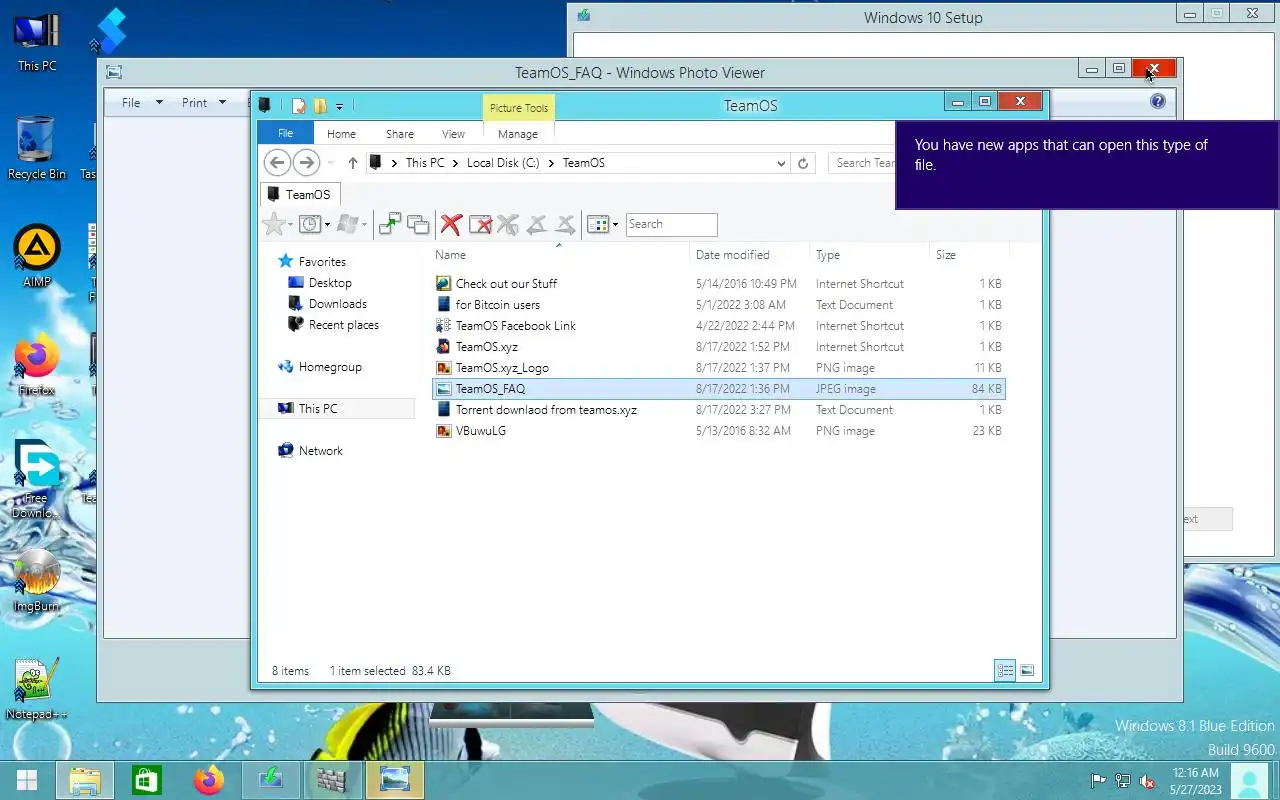Switch to large thumbnails view in status bar
Screen dimensions: 1280x800
[x=1026, y=671]
